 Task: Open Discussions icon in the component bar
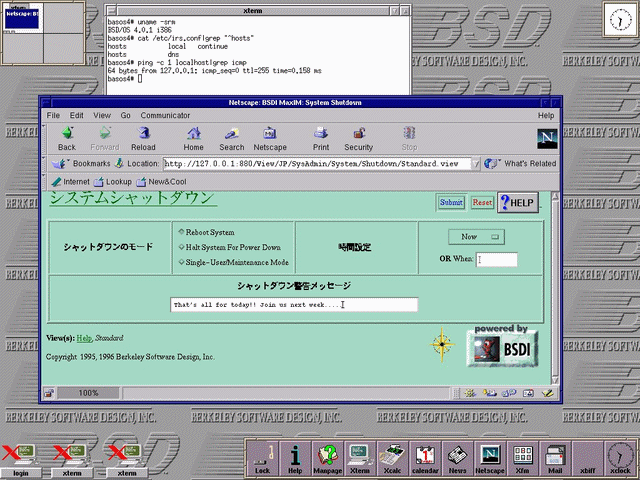(509, 393)
